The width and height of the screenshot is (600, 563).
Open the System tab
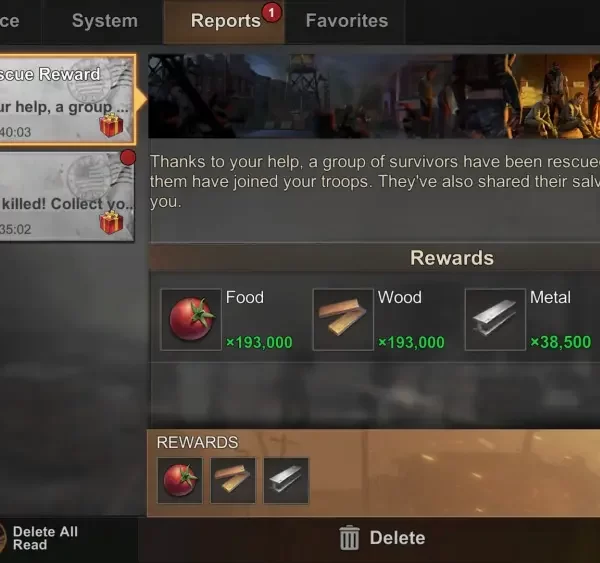(x=104, y=21)
